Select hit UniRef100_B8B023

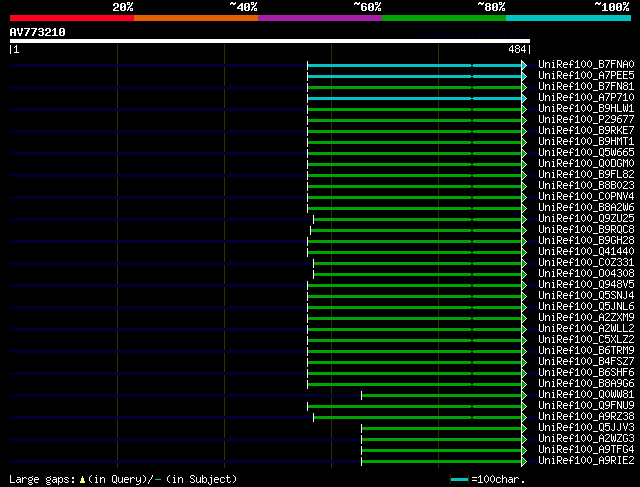tap(586, 186)
